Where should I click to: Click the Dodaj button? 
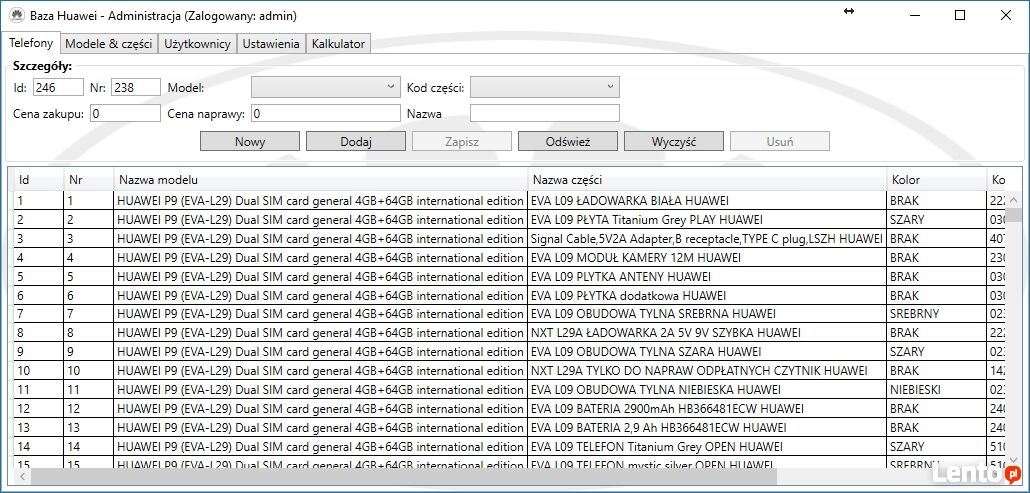[x=356, y=141]
